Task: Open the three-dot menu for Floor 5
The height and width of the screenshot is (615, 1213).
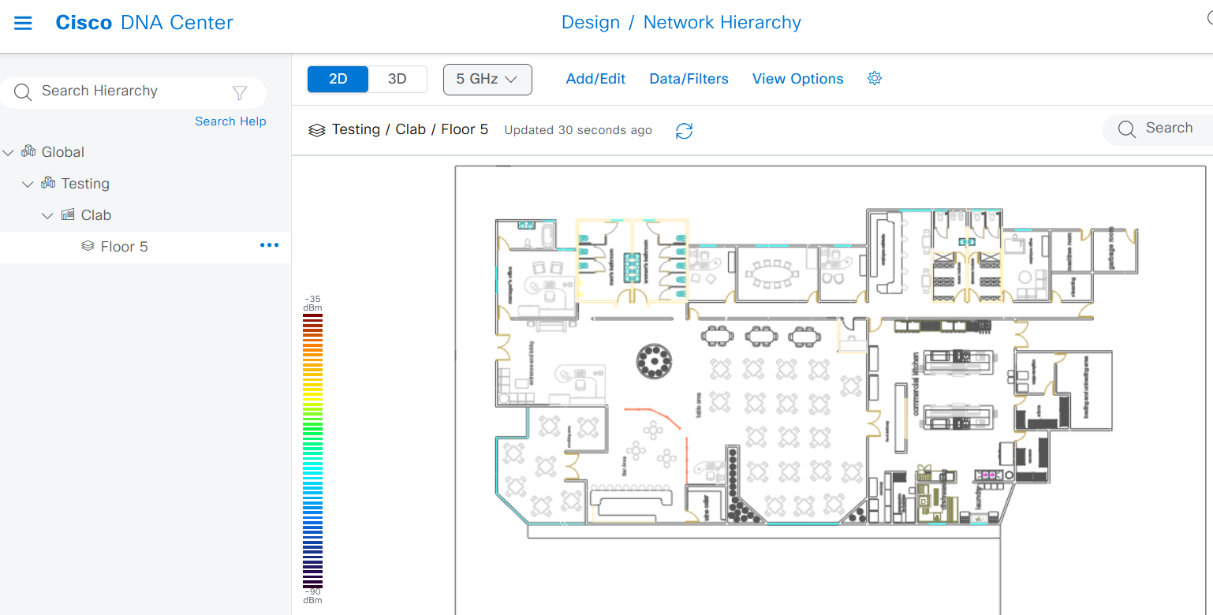Action: [269, 245]
